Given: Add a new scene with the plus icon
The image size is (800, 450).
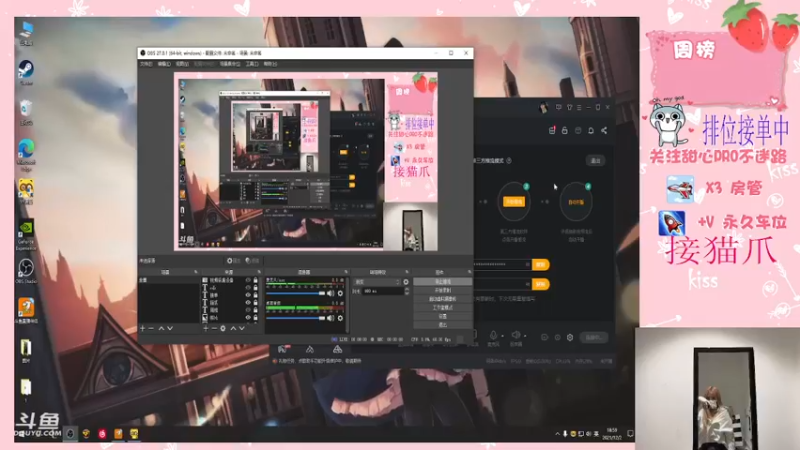Looking at the screenshot, I should coord(142,329).
